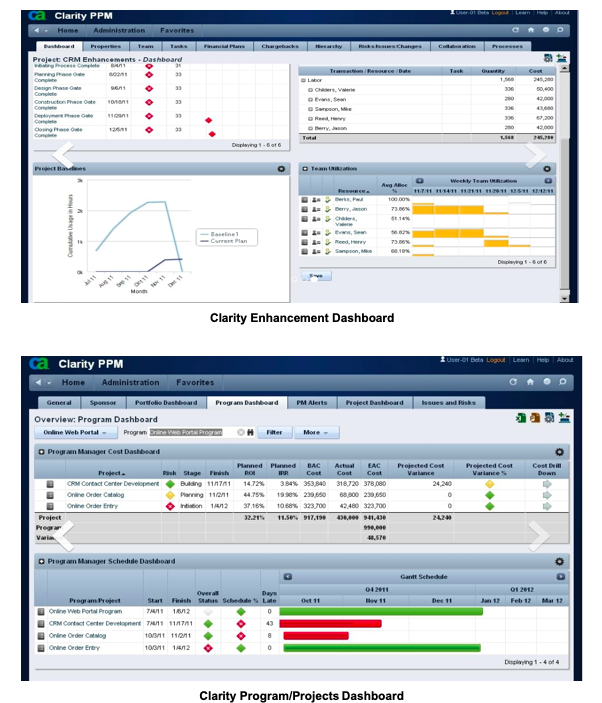Click search magnifier in Program Dashboard navigation bar

click(563, 382)
